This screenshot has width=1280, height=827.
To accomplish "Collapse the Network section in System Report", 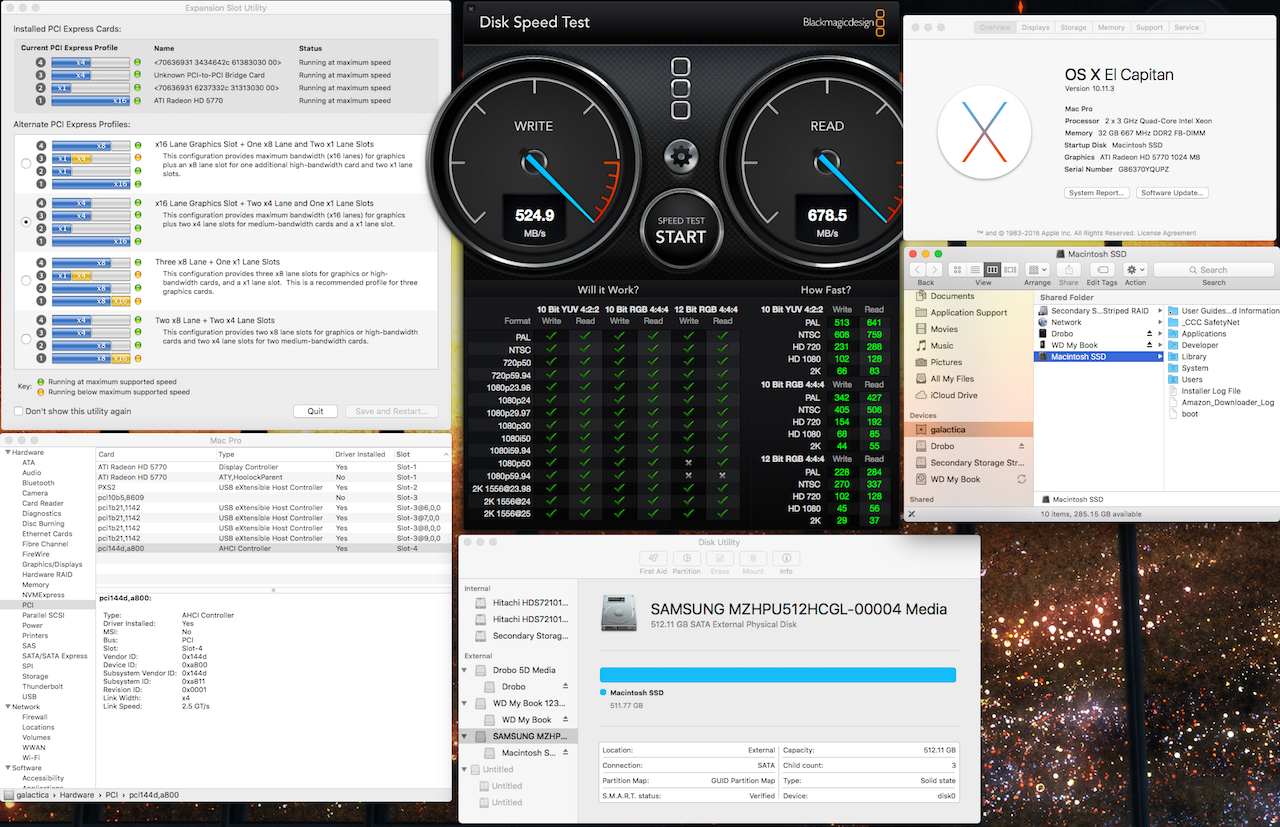I will 8,707.
